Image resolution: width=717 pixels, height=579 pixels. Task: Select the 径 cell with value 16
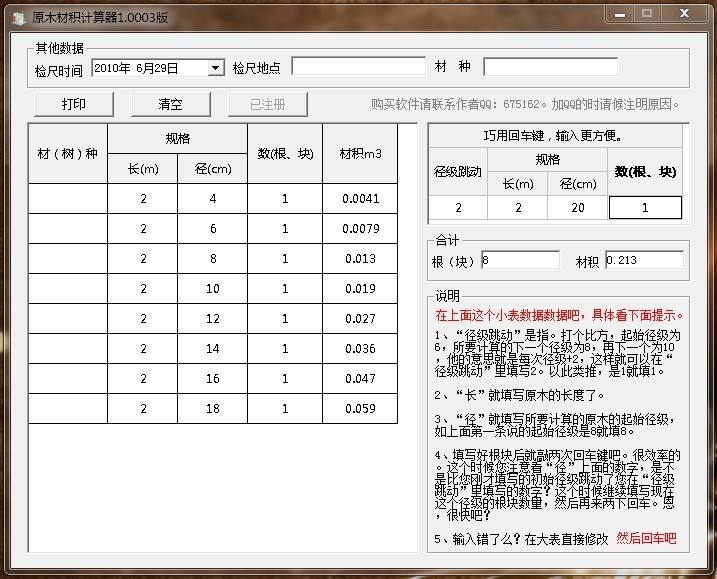pos(213,379)
